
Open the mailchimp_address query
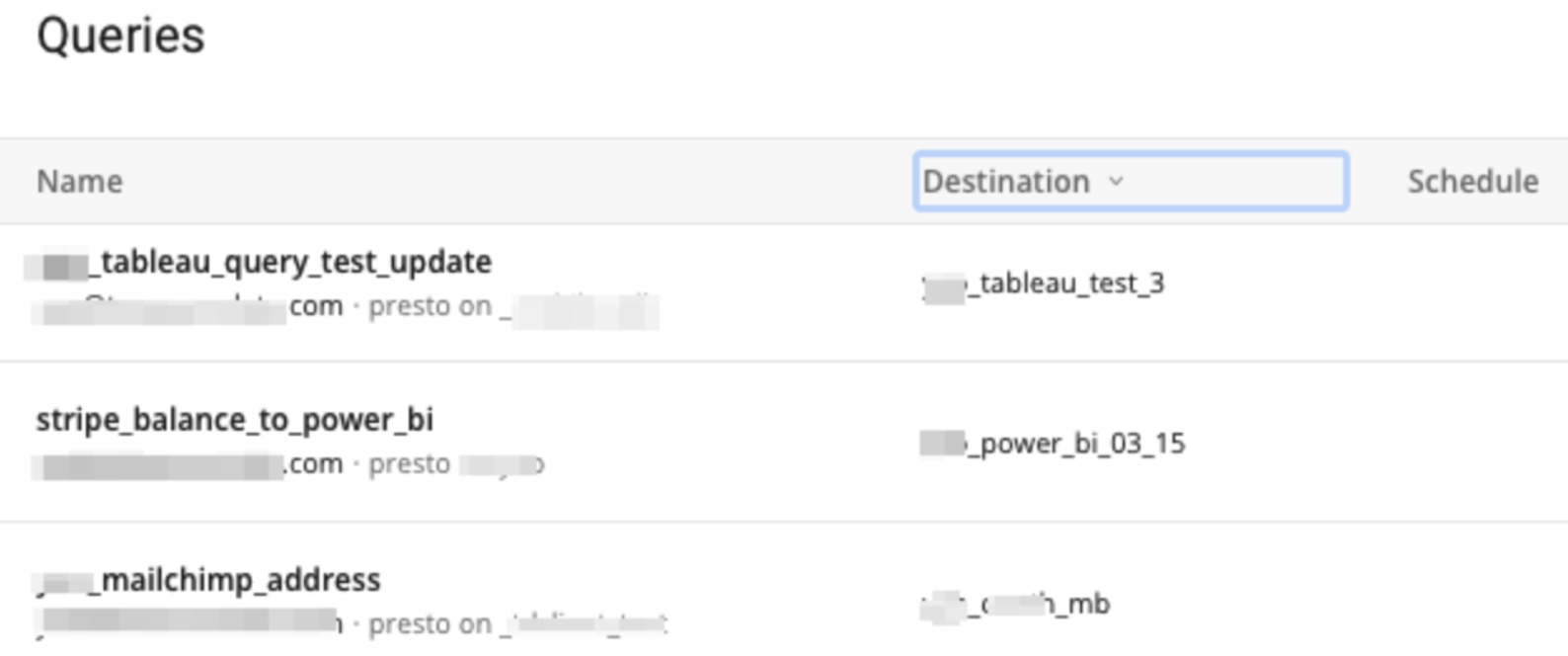(x=240, y=580)
